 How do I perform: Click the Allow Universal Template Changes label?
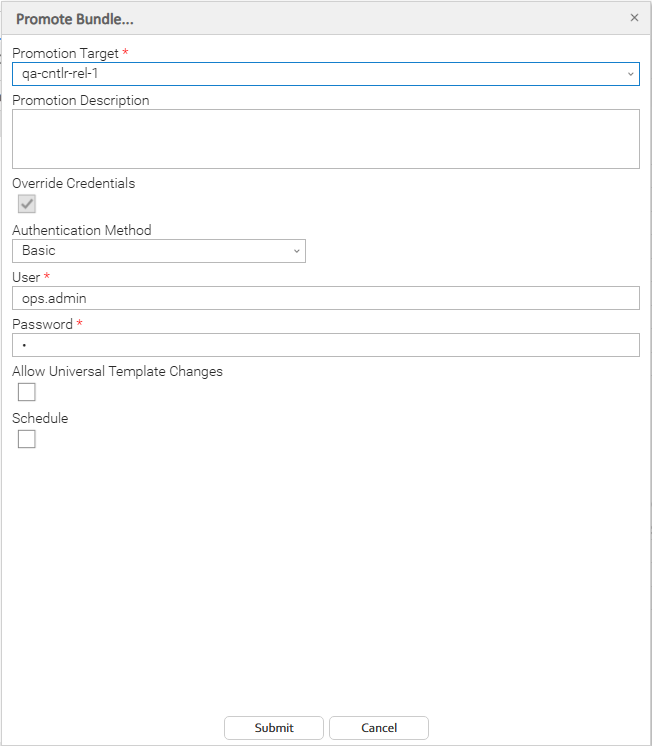coord(117,371)
